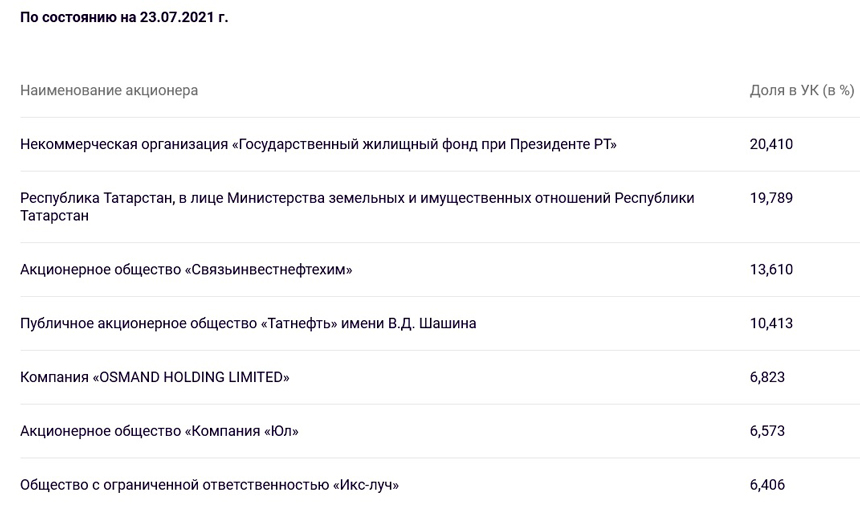This screenshot has height=511, width=860.
Task: Select 'Татнефть' имени В.Д. Шашина text
Action: pos(368,323)
